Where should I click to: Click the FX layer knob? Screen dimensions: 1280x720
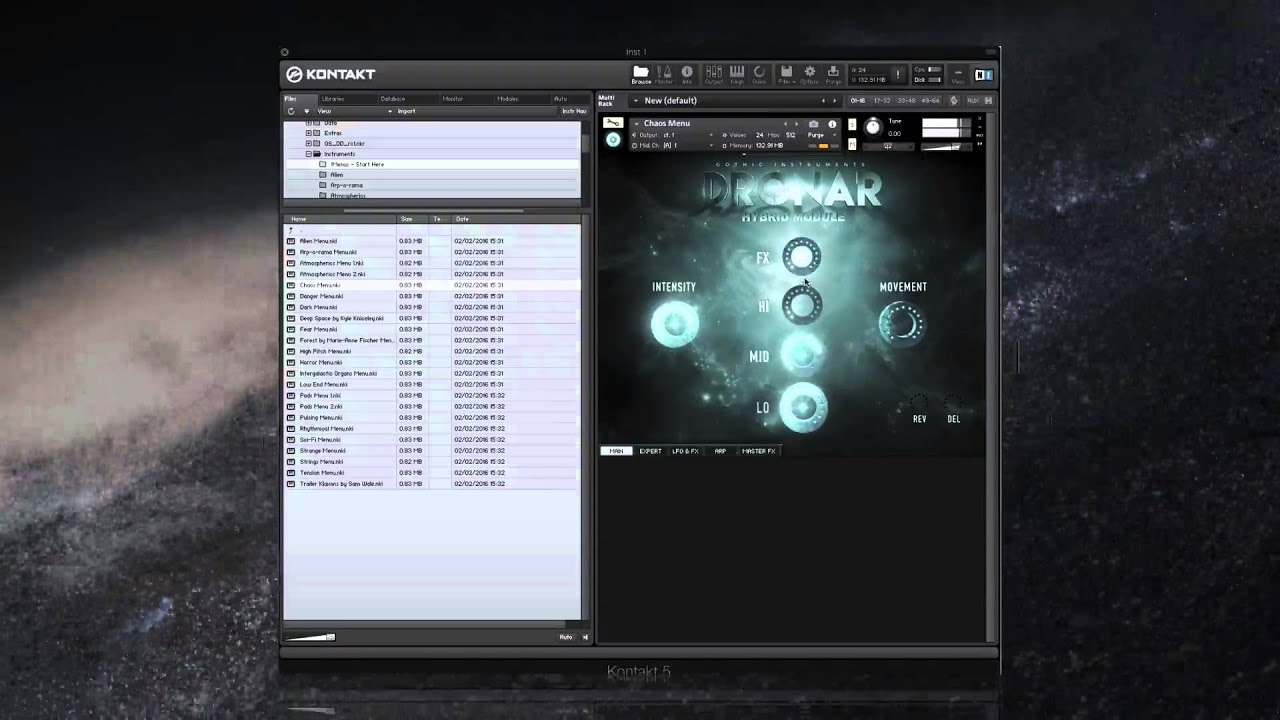(801, 257)
